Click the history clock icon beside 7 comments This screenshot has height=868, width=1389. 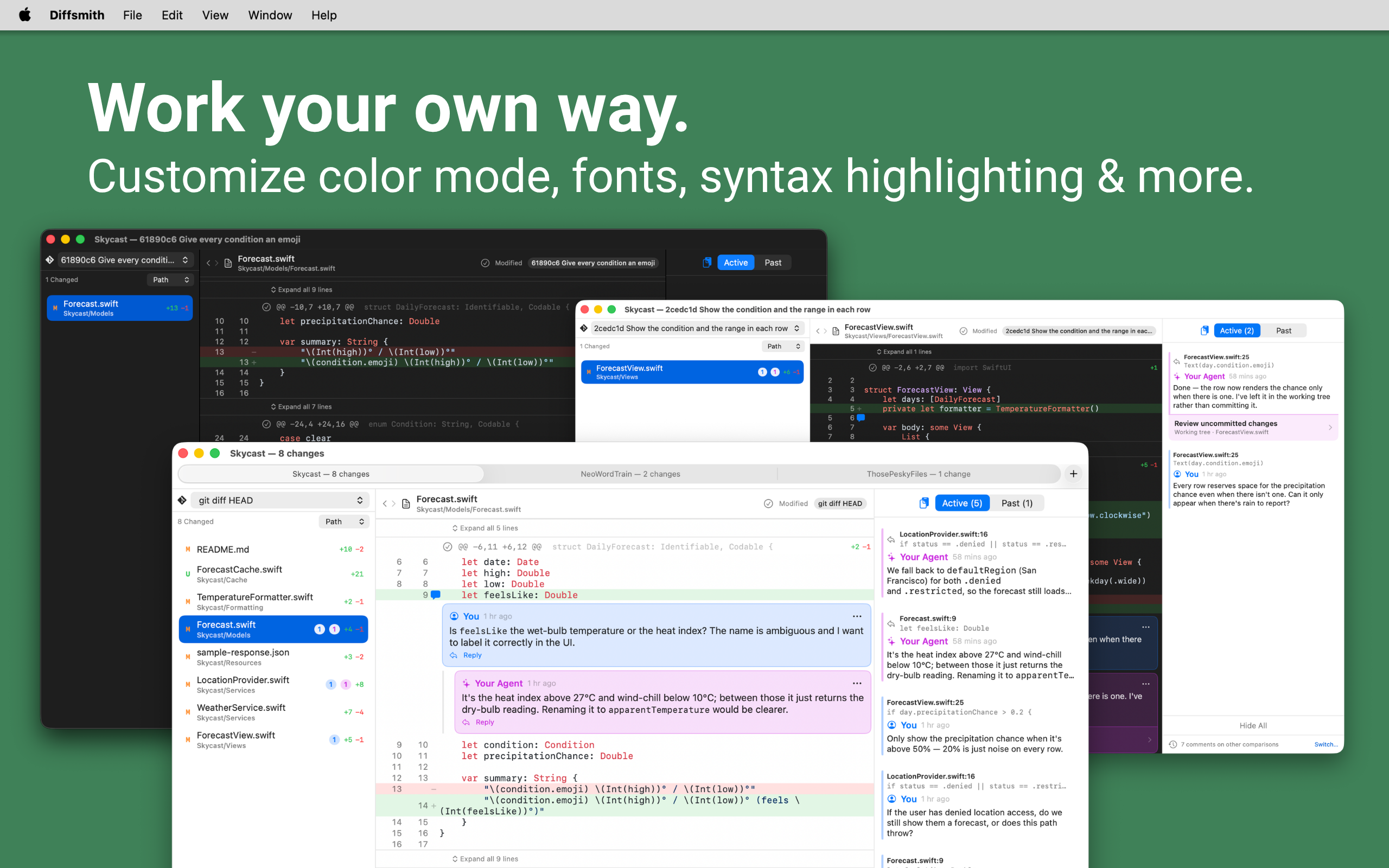[1173, 744]
